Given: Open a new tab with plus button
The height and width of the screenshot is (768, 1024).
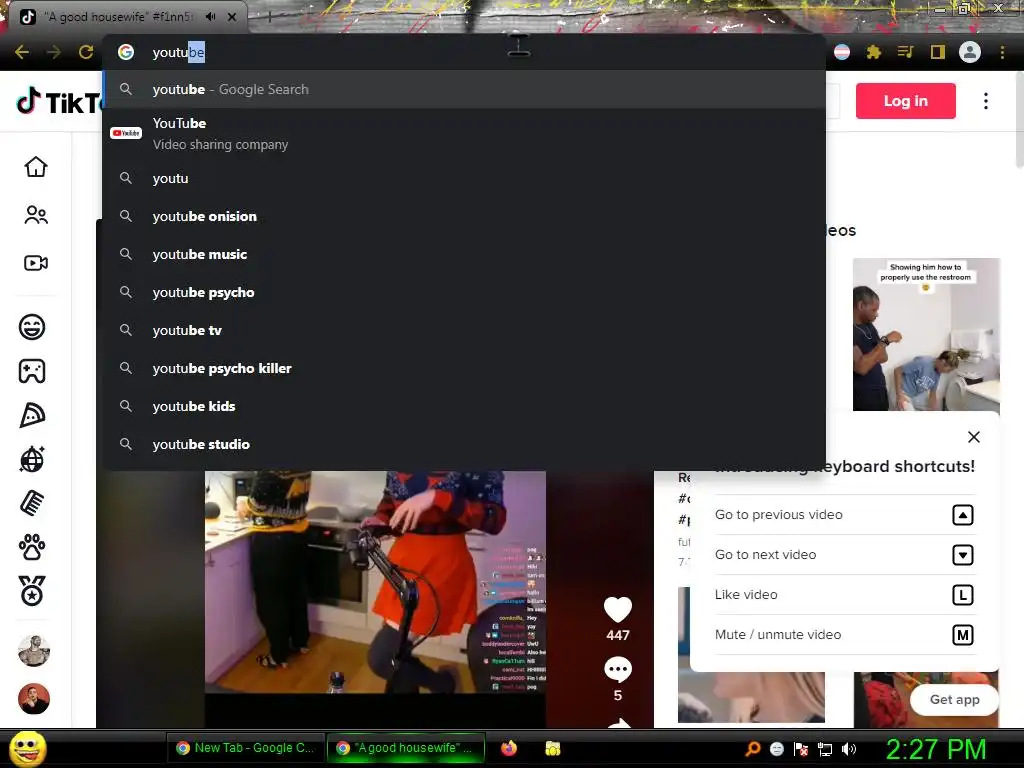Looking at the screenshot, I should pyautogui.click(x=269, y=17).
